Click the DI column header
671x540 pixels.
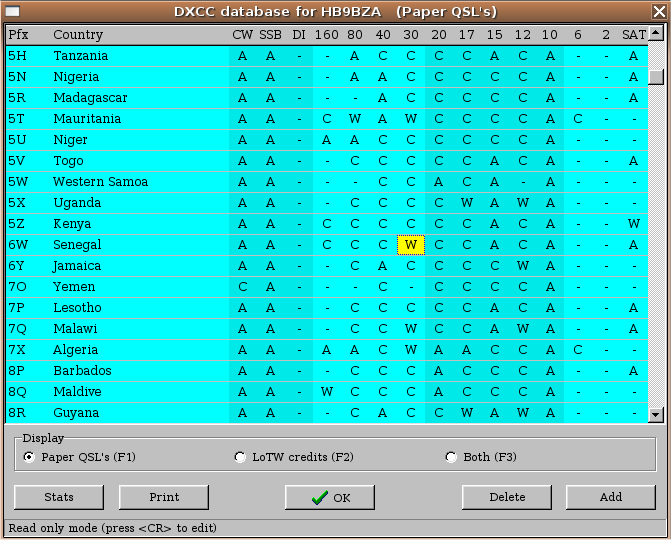coord(299,34)
